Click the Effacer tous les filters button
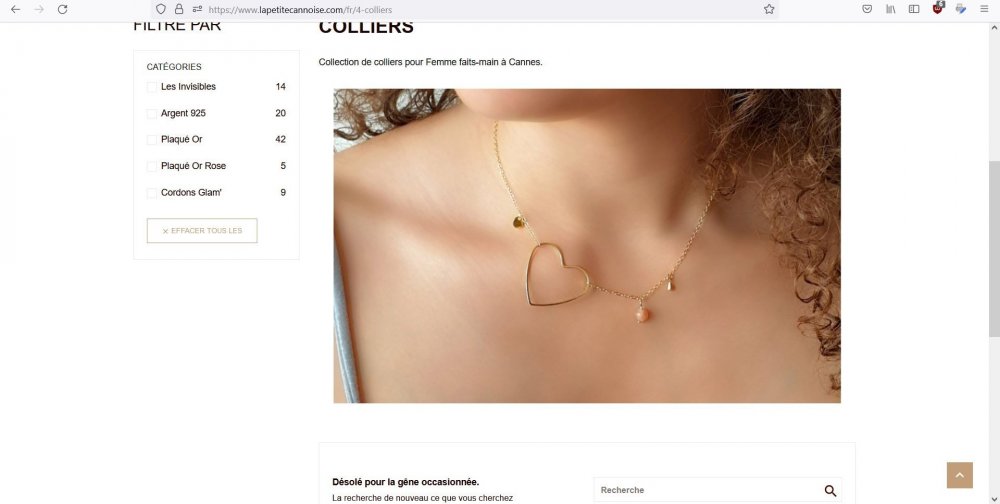The image size is (1000, 504). tap(202, 231)
